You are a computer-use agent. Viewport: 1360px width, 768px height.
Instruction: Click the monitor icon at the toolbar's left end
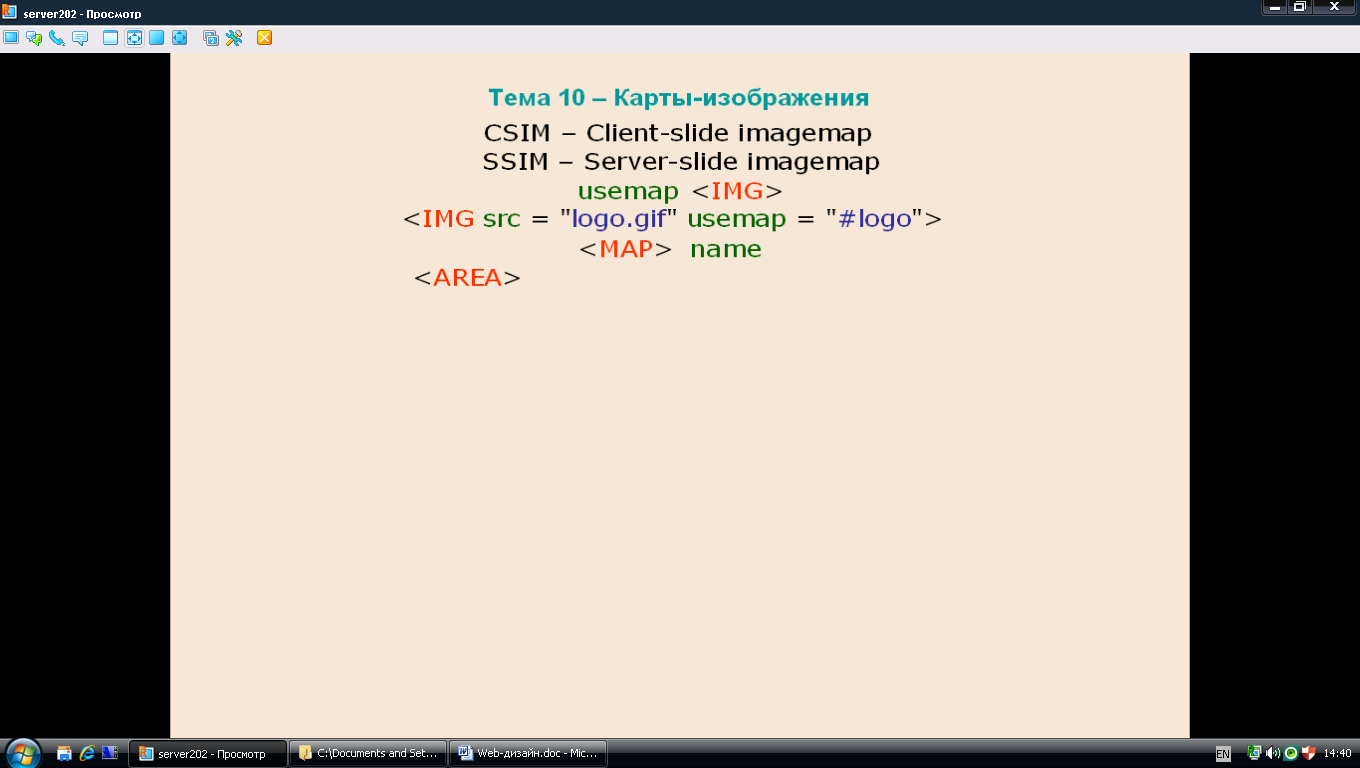tap(11, 38)
